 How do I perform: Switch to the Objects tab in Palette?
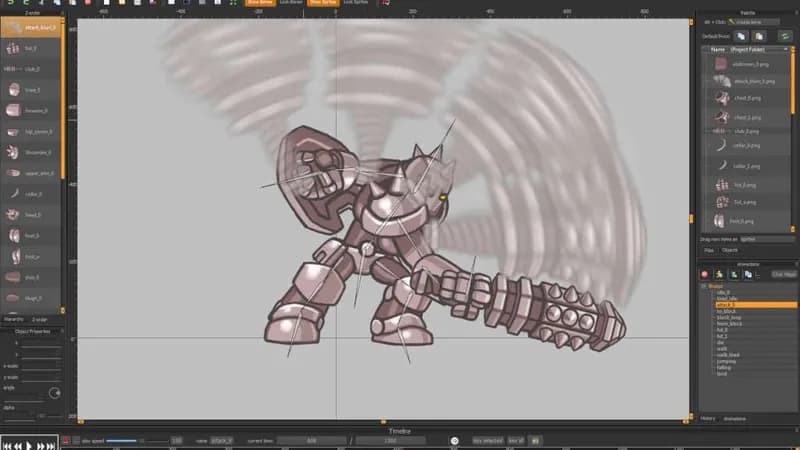coord(730,251)
